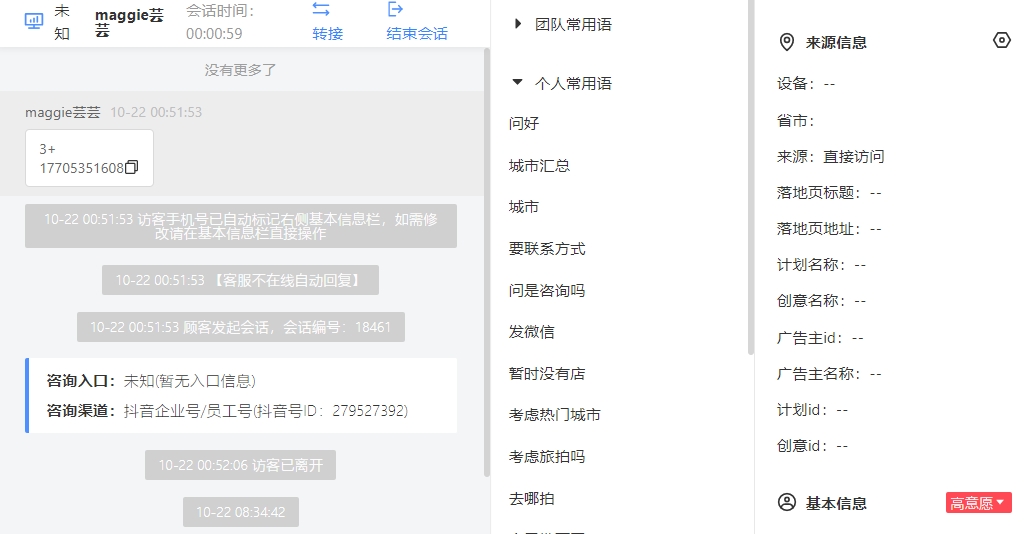Click the 咨询渠道 抖音企业号 info line
Screen dimensions: 1030x534
[227, 411]
